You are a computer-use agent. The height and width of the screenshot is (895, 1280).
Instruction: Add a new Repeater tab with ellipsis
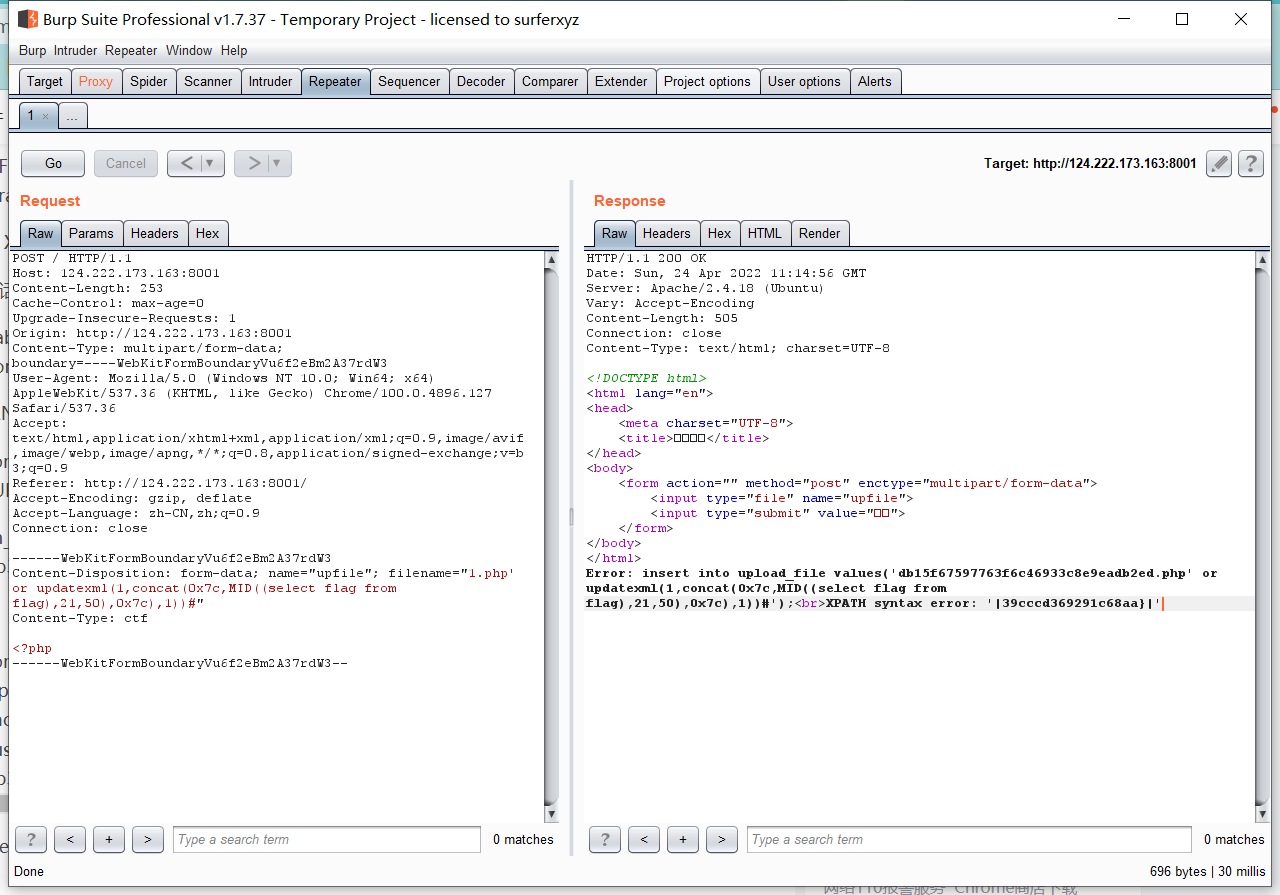[x=72, y=116]
